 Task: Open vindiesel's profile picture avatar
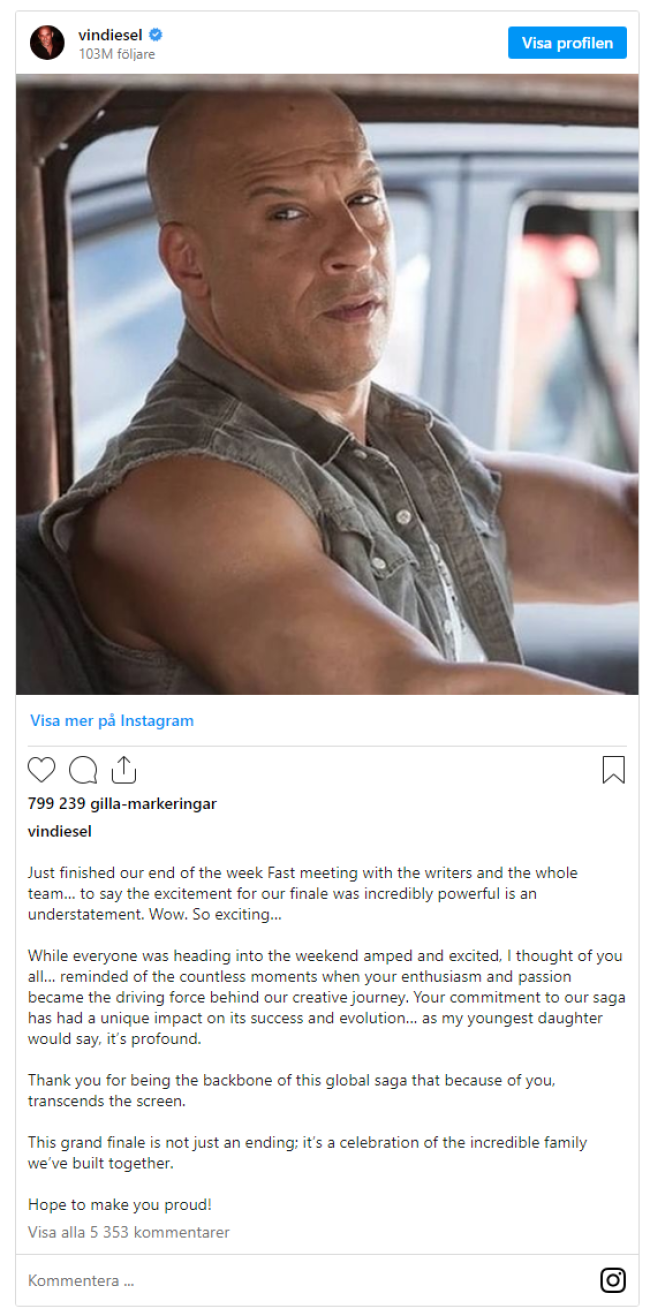(47, 43)
